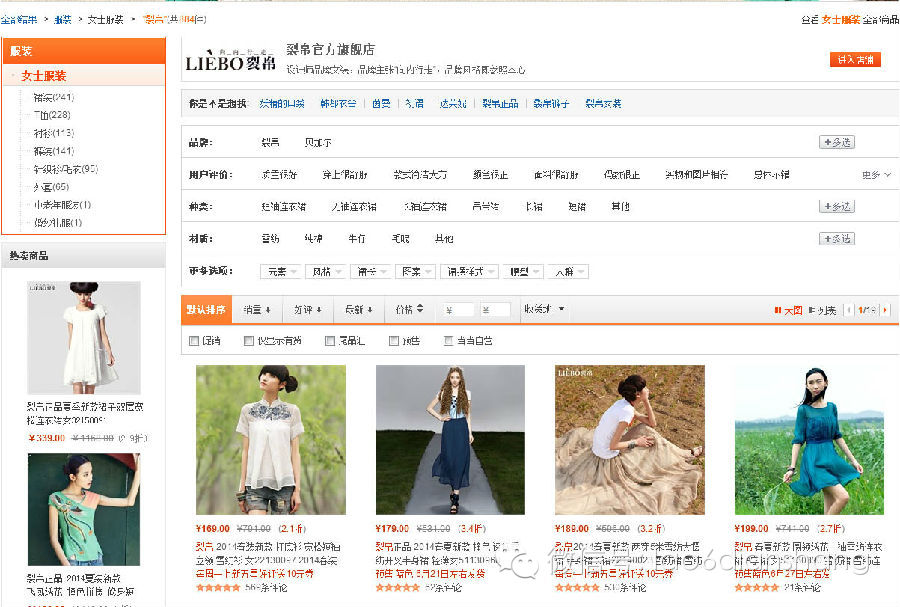Select the 衬衫(113) category
The width and height of the screenshot is (900, 607).
point(54,133)
